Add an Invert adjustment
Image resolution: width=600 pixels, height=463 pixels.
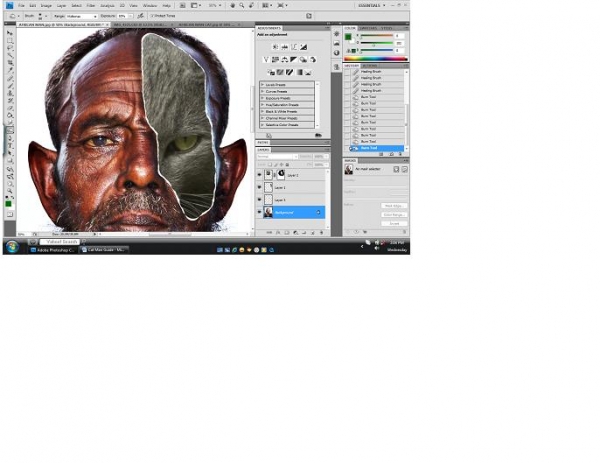[x=271, y=72]
